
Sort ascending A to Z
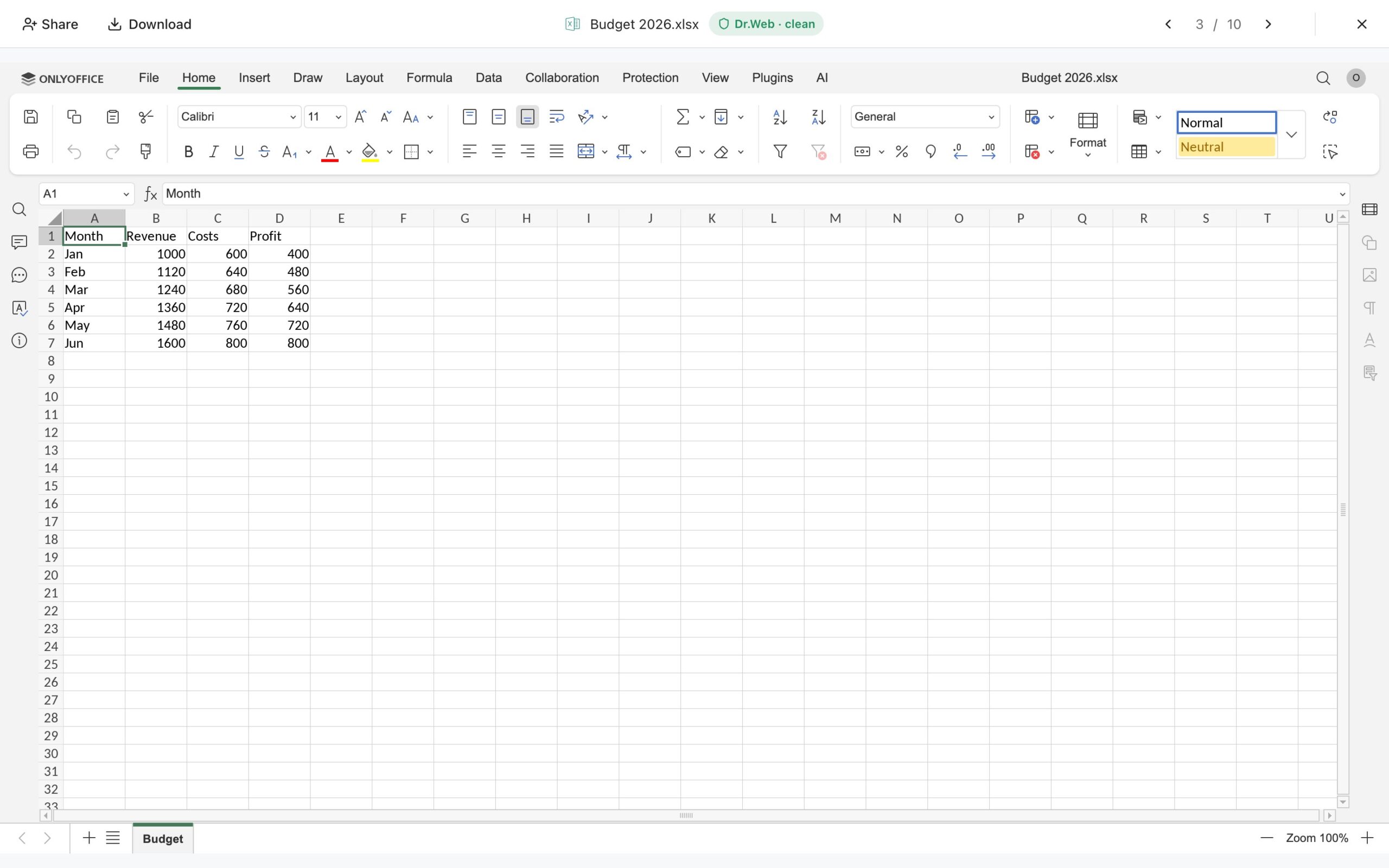click(780, 117)
